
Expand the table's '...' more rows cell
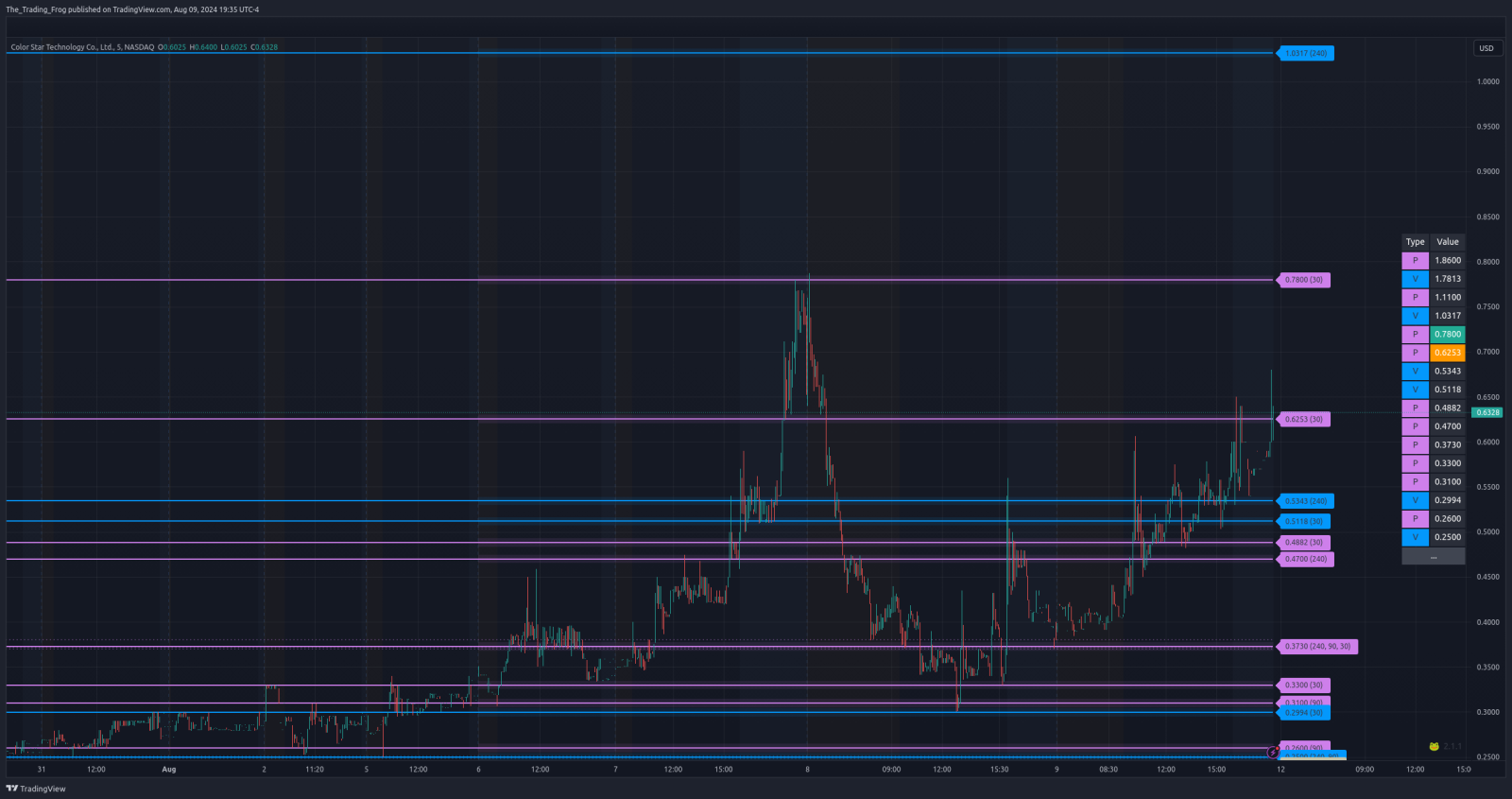point(1434,556)
